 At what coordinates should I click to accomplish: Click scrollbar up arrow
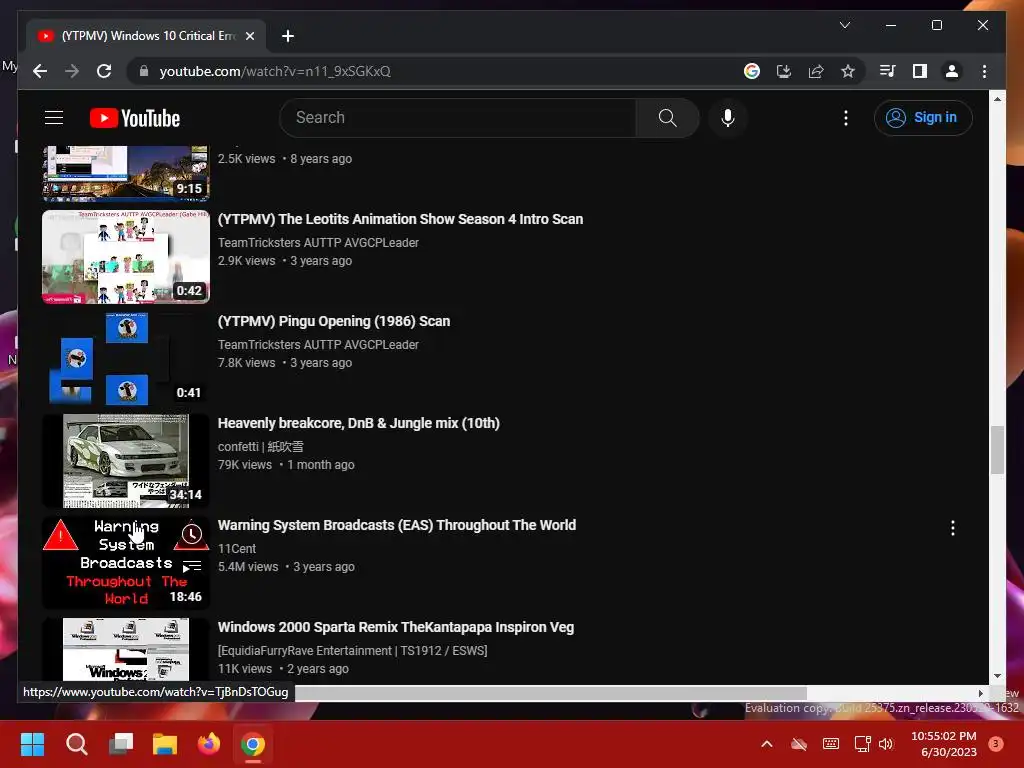click(997, 99)
